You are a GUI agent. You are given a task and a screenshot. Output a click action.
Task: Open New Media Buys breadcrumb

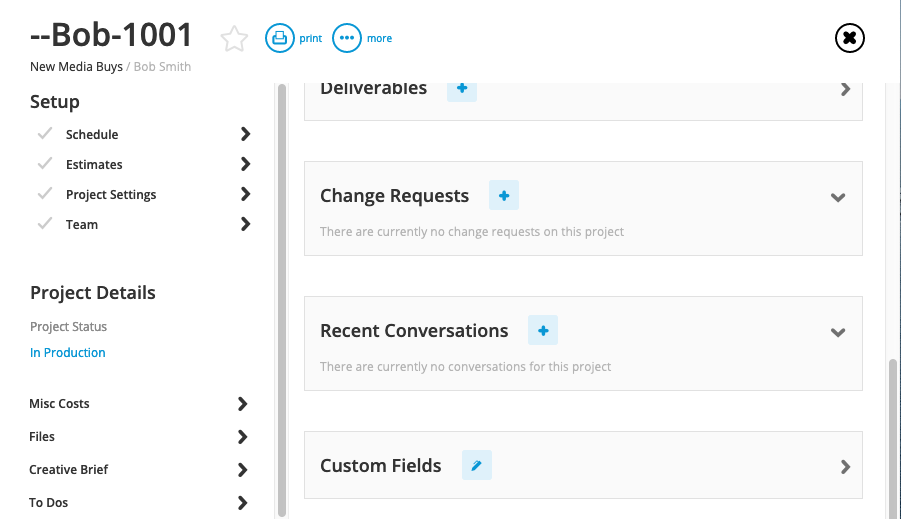76,67
